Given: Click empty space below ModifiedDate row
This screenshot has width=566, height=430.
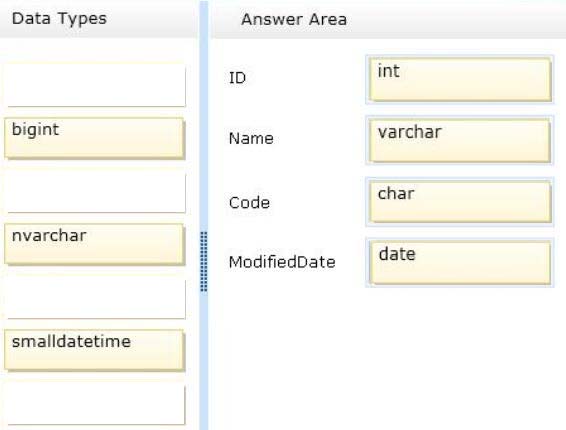Looking at the screenshot, I should tap(386, 357).
